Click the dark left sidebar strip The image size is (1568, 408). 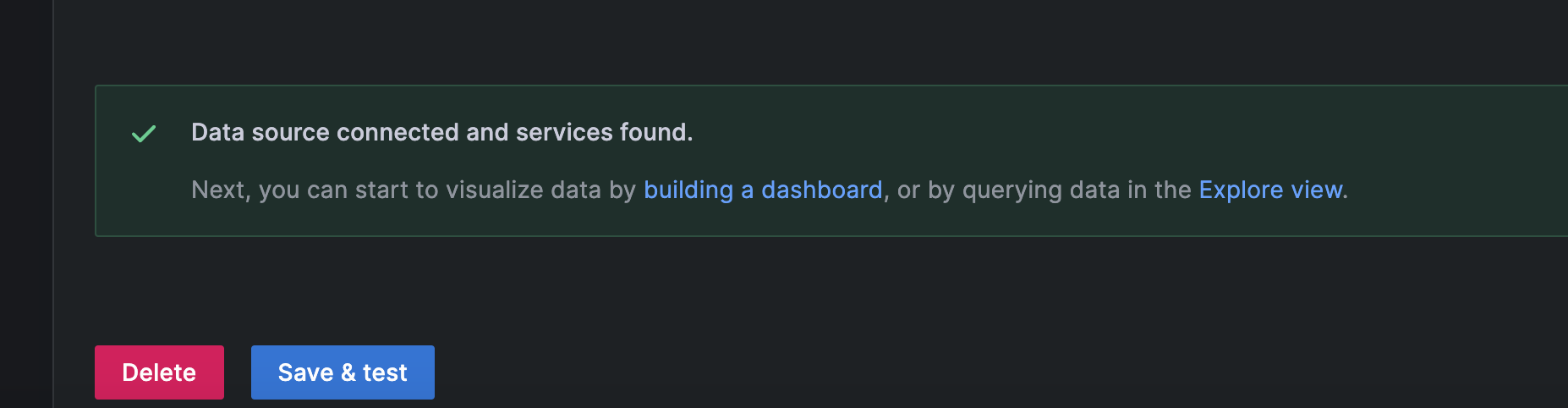(25, 203)
